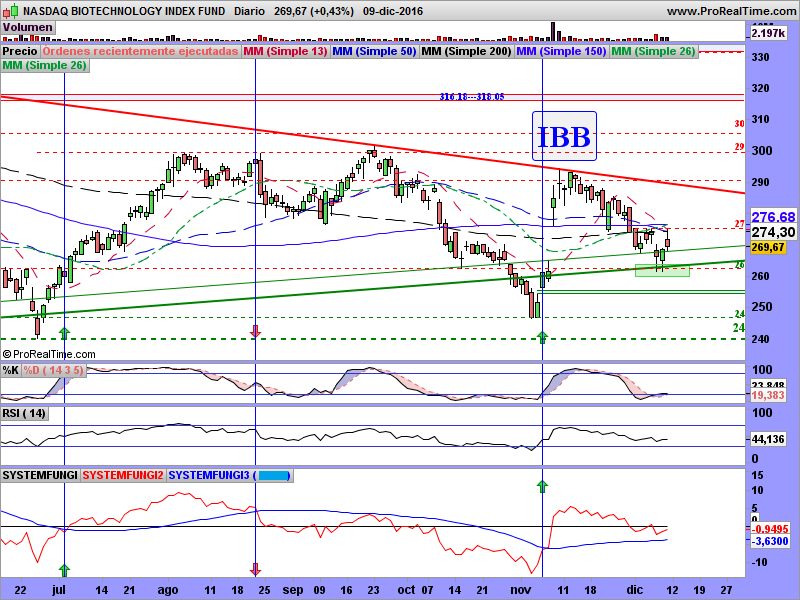Click the 300 price axis label

pos(760,151)
